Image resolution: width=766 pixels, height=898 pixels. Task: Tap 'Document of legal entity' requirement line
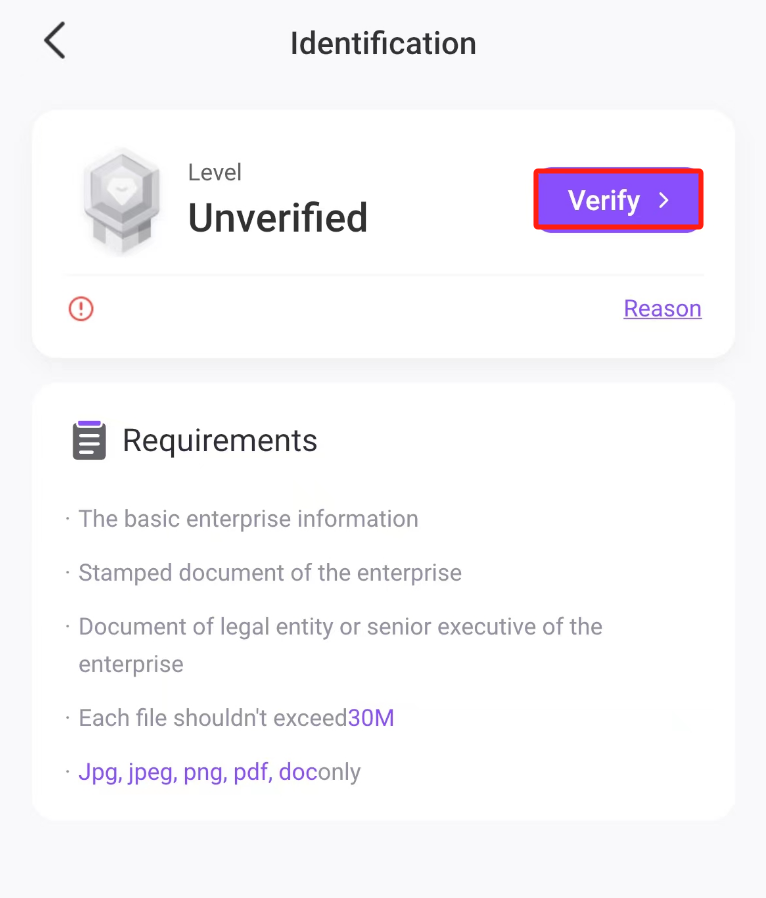pos(340,628)
